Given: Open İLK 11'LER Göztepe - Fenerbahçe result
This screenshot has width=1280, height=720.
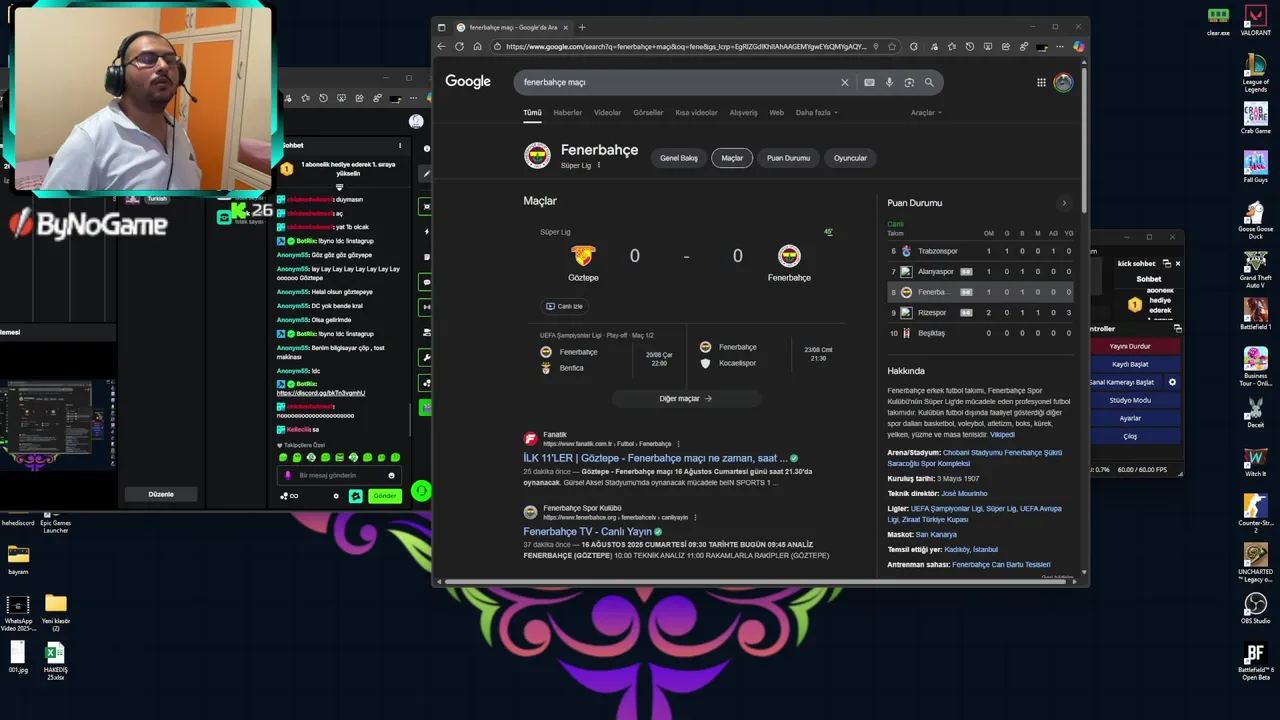Looking at the screenshot, I should [x=655, y=458].
